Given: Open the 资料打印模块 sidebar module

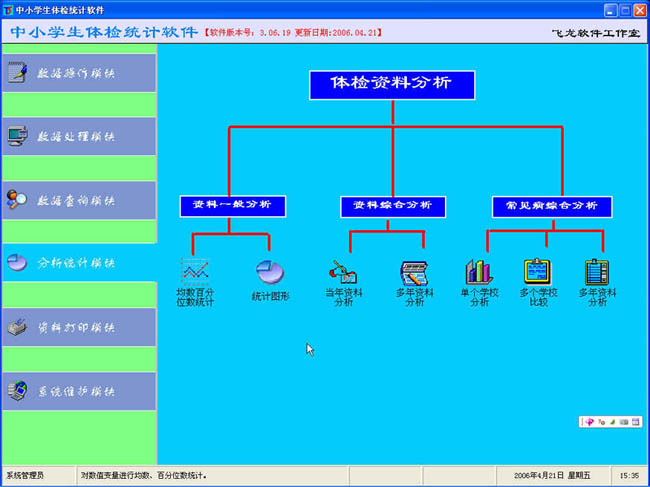Looking at the screenshot, I should click(x=79, y=327).
